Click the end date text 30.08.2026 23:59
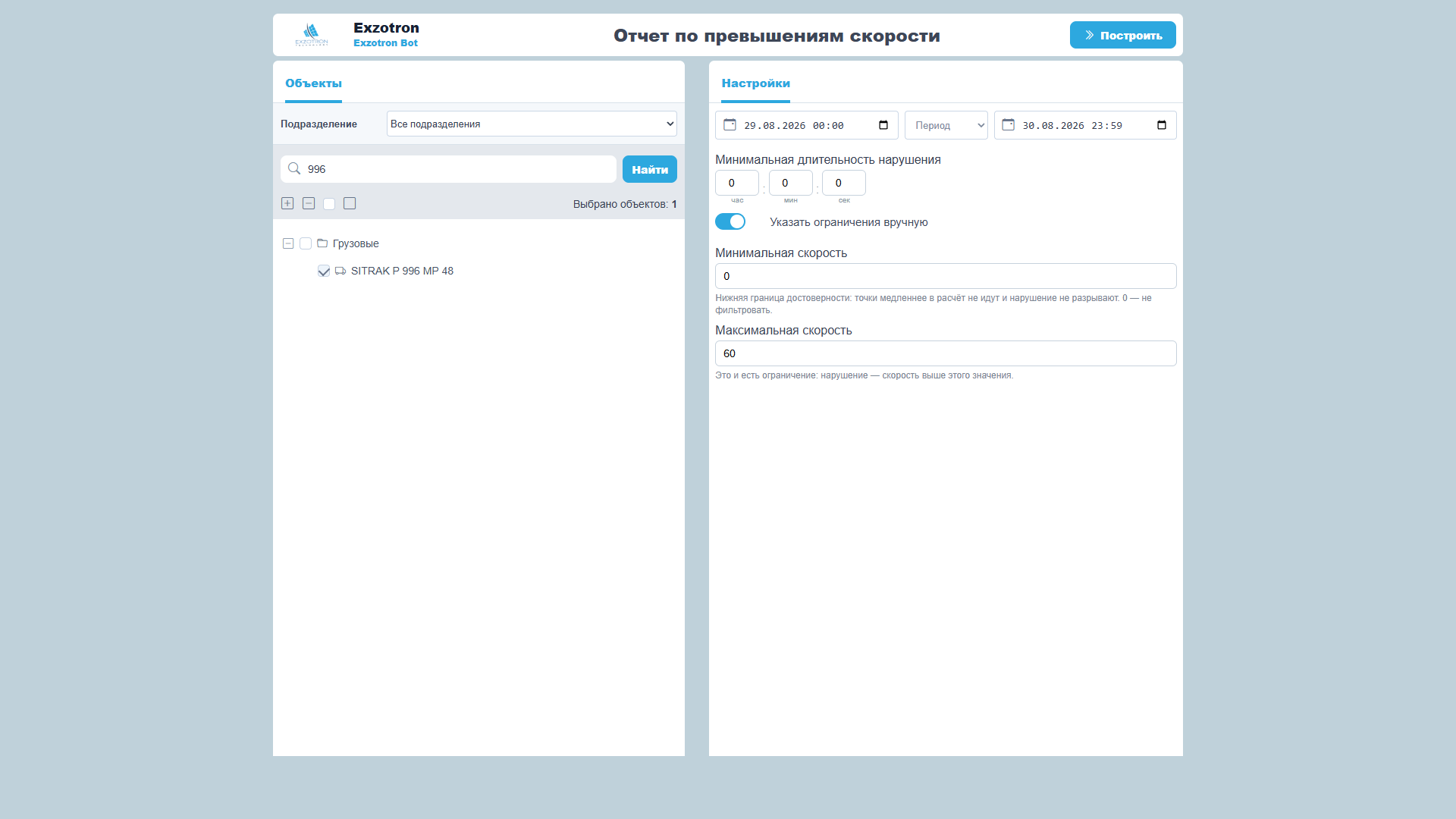The width and height of the screenshot is (1456, 819). click(1072, 126)
